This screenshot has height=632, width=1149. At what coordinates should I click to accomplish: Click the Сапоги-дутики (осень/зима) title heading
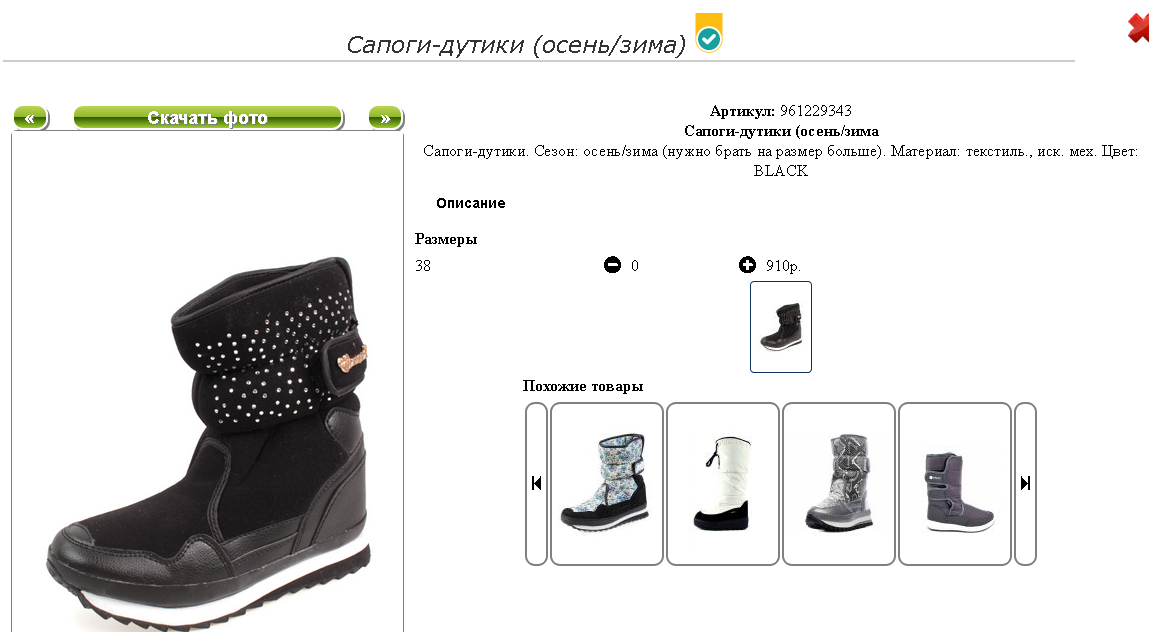pos(516,45)
